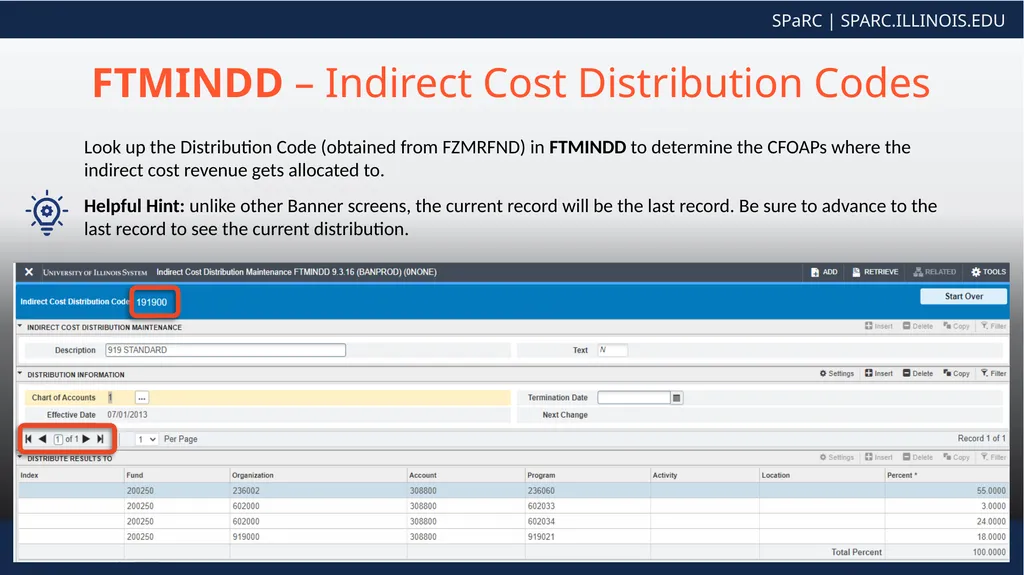This screenshot has height=575, width=1024.
Task: Click Insert in the Distribute Results To header
Action: click(878, 457)
